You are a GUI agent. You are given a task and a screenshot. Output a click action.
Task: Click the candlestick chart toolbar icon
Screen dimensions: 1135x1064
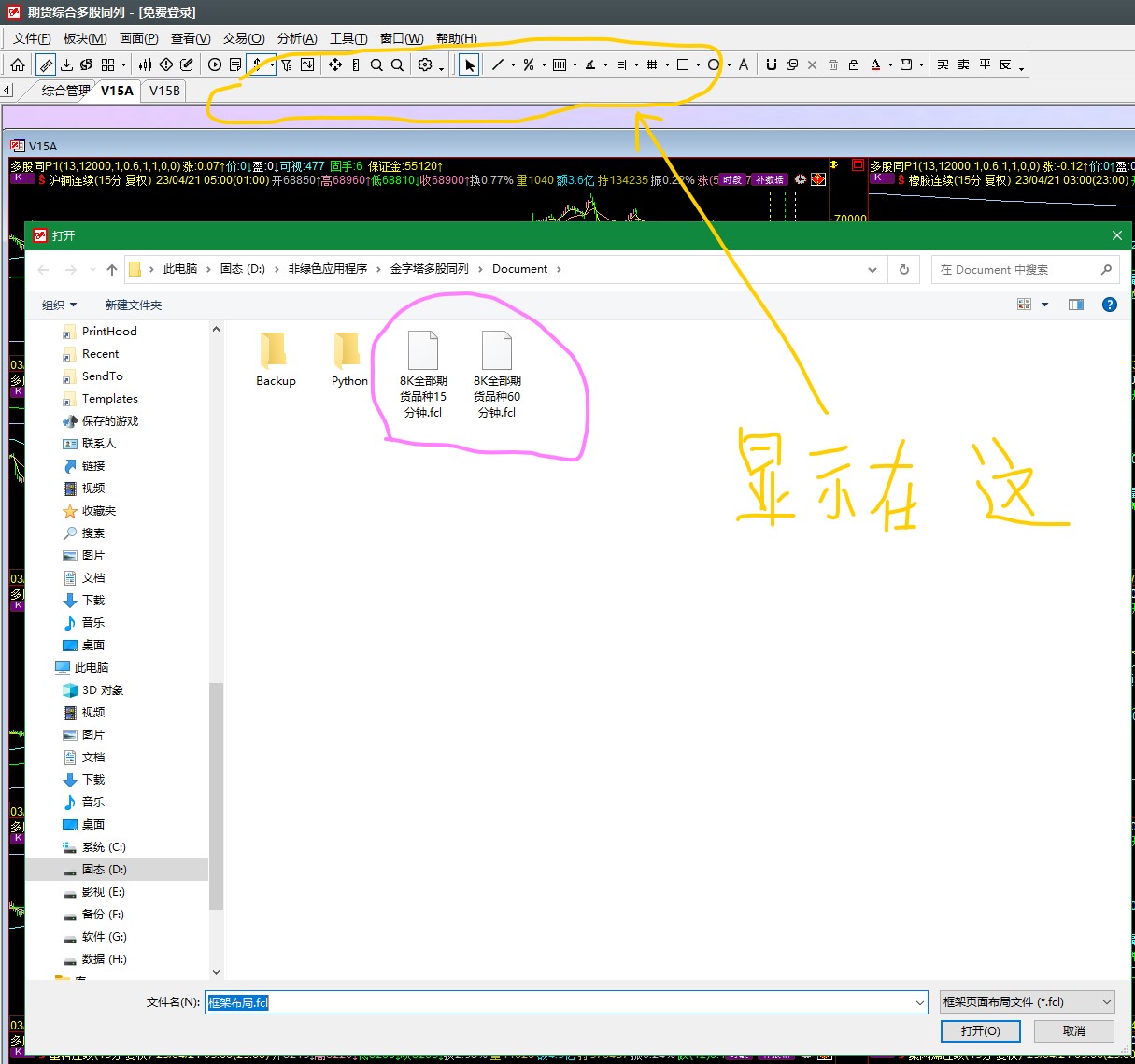coord(145,64)
